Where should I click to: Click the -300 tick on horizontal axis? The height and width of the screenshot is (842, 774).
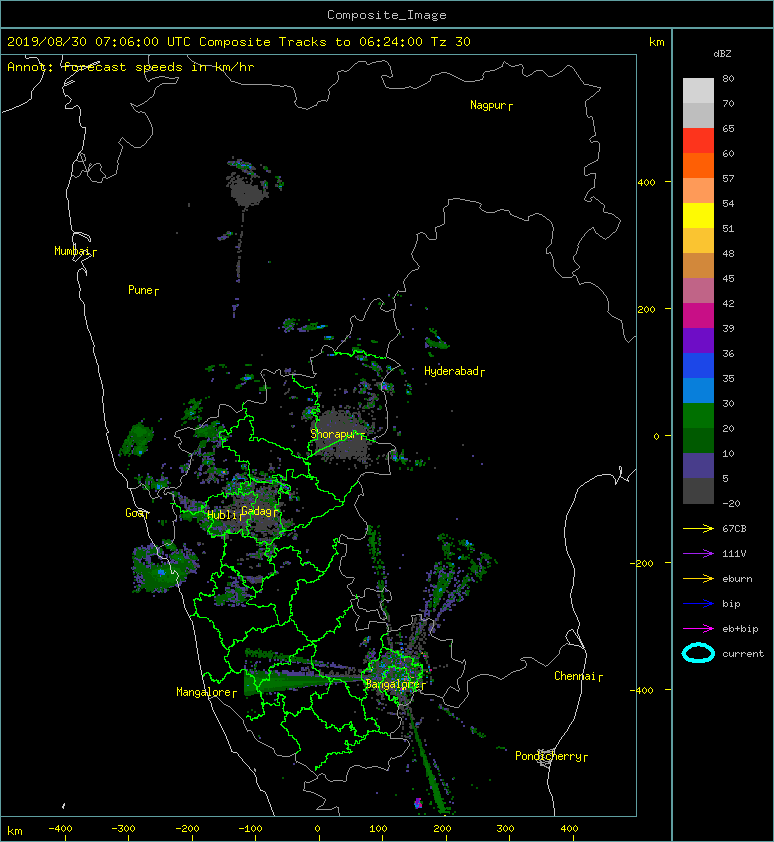pyautogui.click(x=123, y=829)
